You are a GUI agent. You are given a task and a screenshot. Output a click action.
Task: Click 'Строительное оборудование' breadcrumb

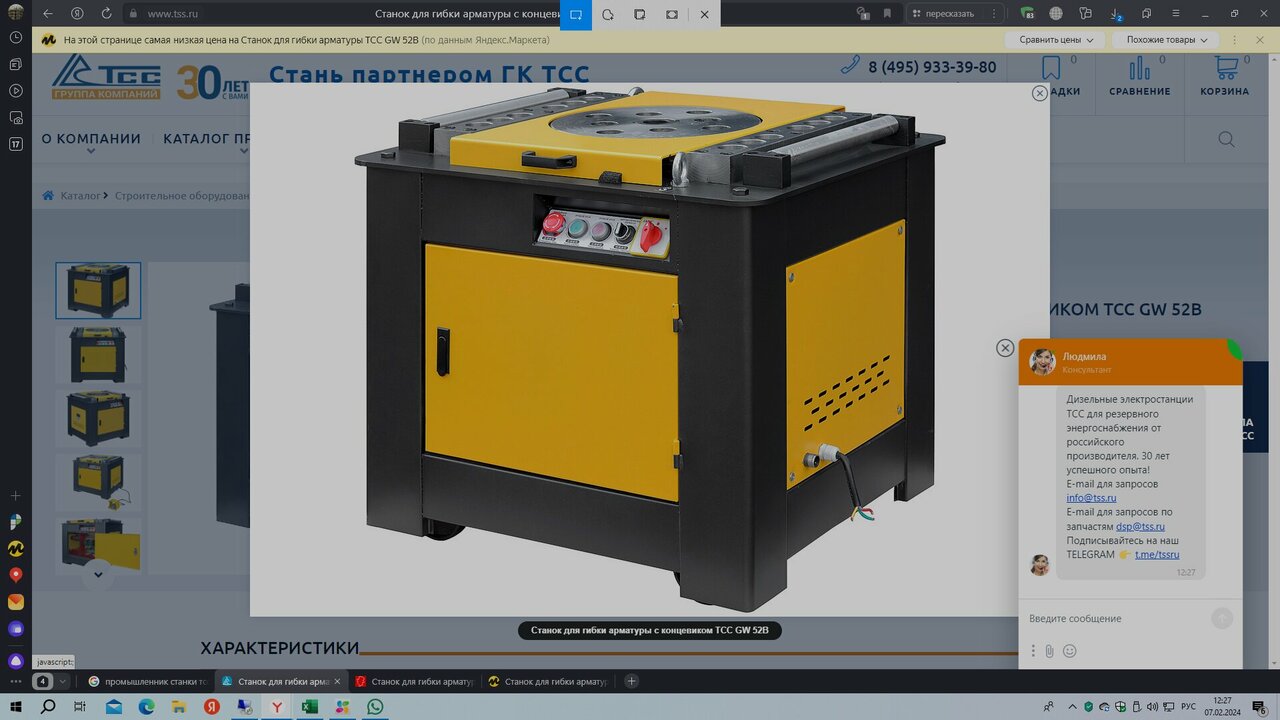click(x=182, y=196)
